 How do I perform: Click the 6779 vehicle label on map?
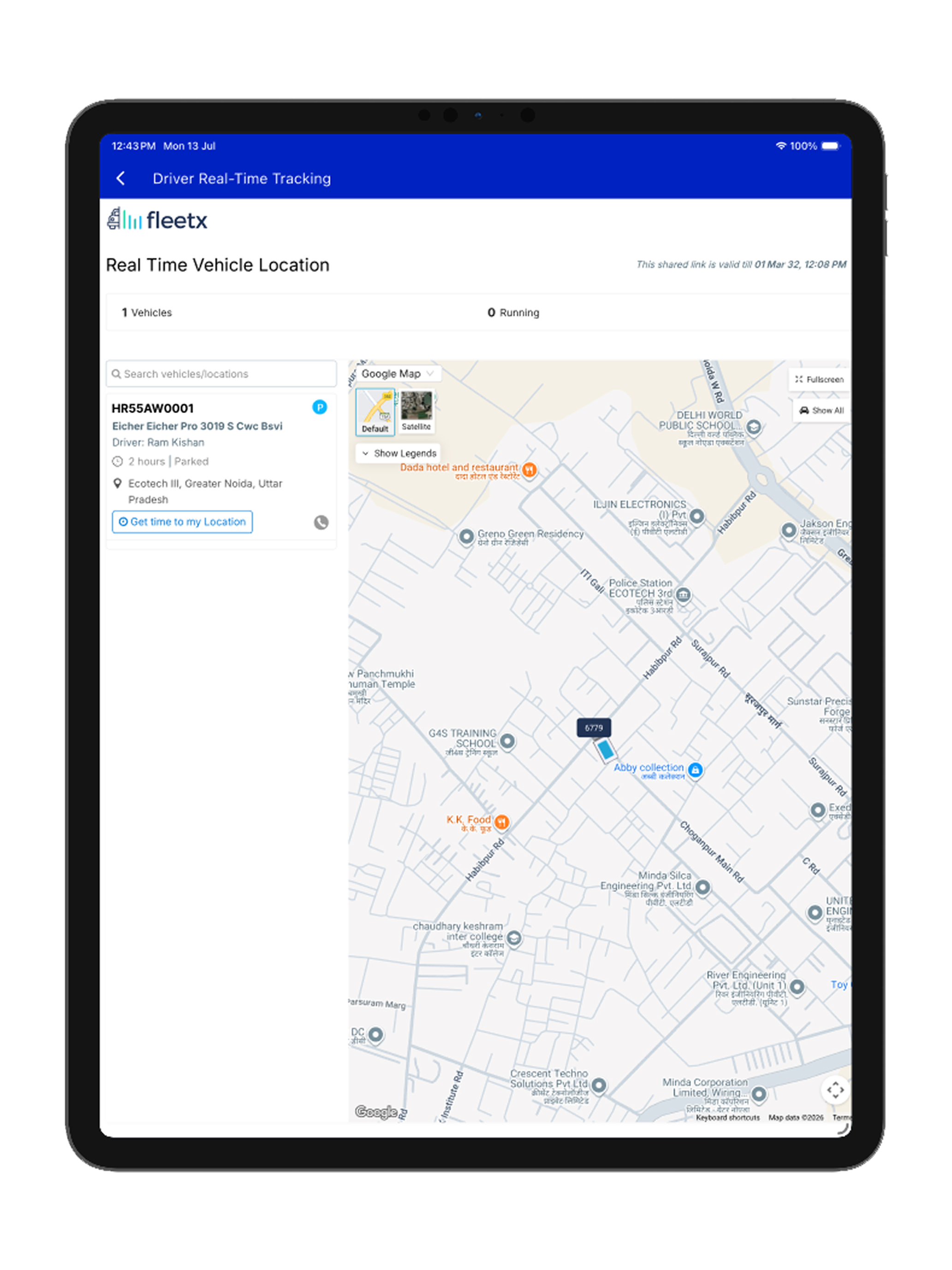593,727
